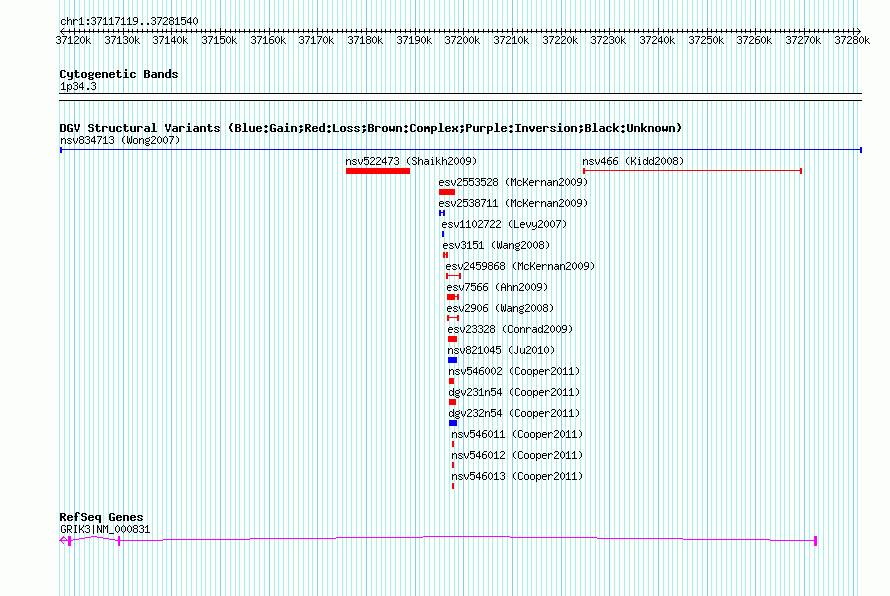Select the dgv232n54 (Cooper2011) blue block
This screenshot has width=890, height=596.
click(453, 423)
